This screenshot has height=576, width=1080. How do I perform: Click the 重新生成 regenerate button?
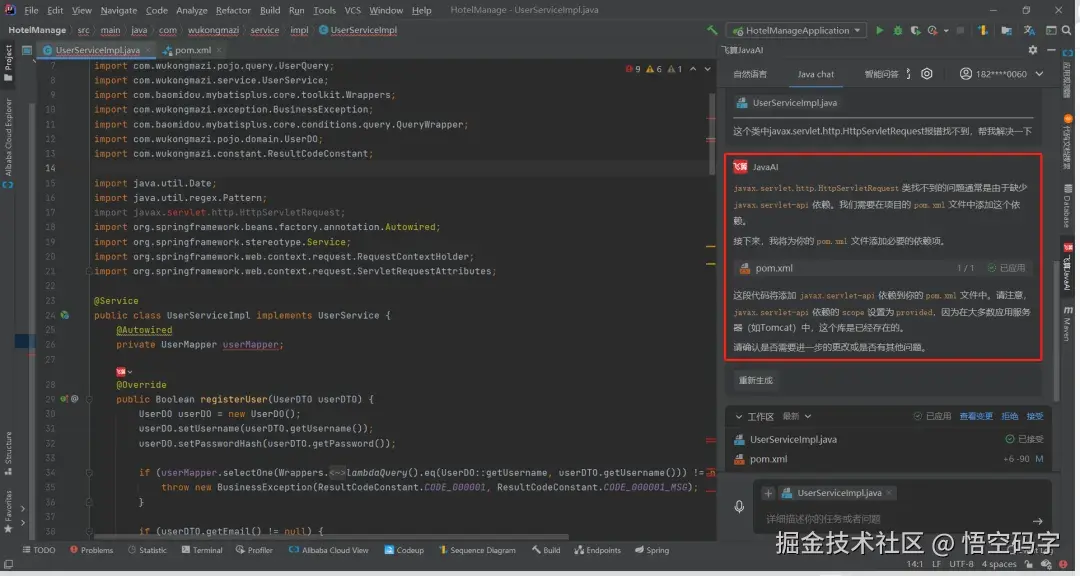tap(756, 380)
